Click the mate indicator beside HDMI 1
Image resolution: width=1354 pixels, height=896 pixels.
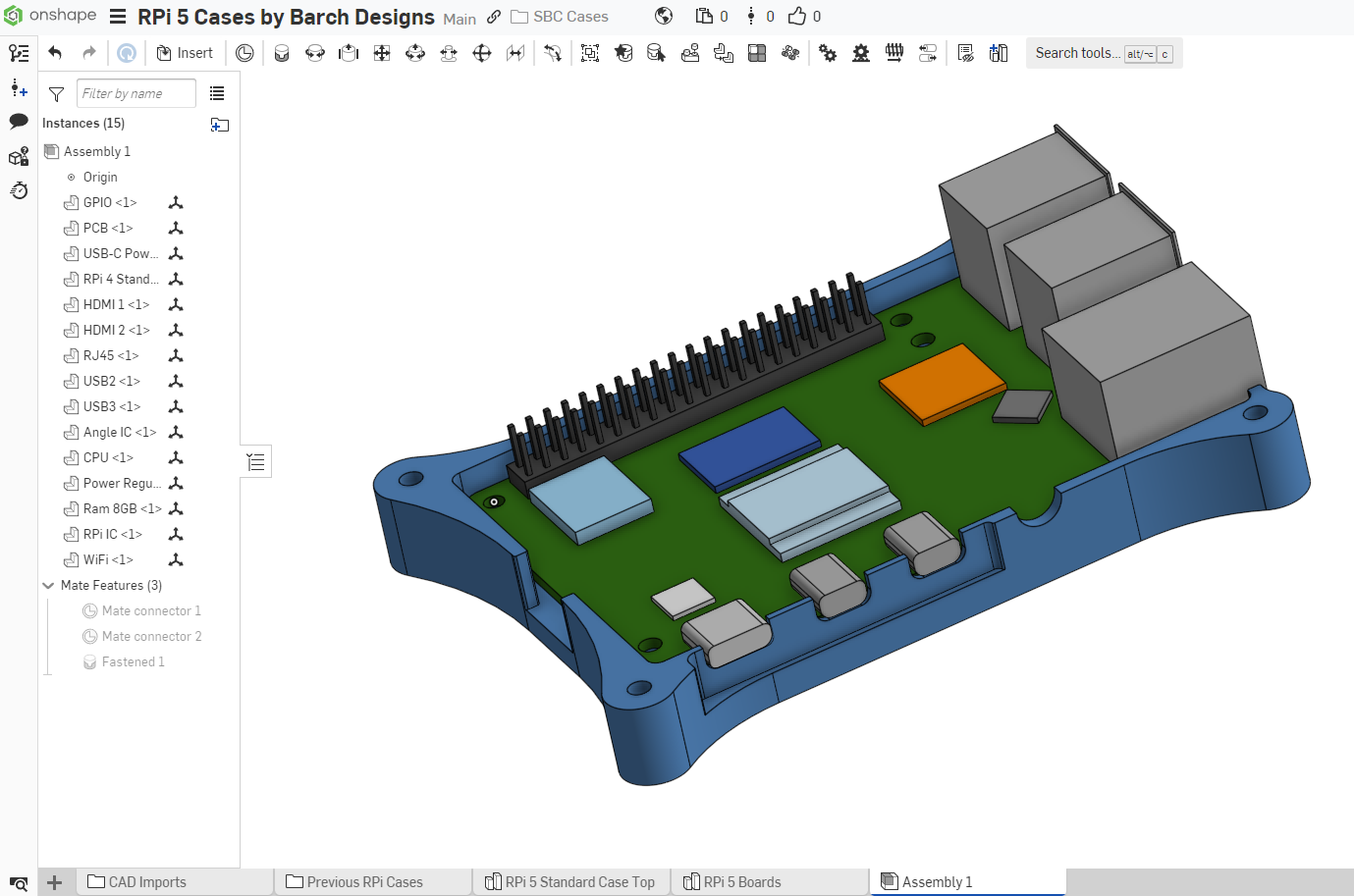point(176,304)
